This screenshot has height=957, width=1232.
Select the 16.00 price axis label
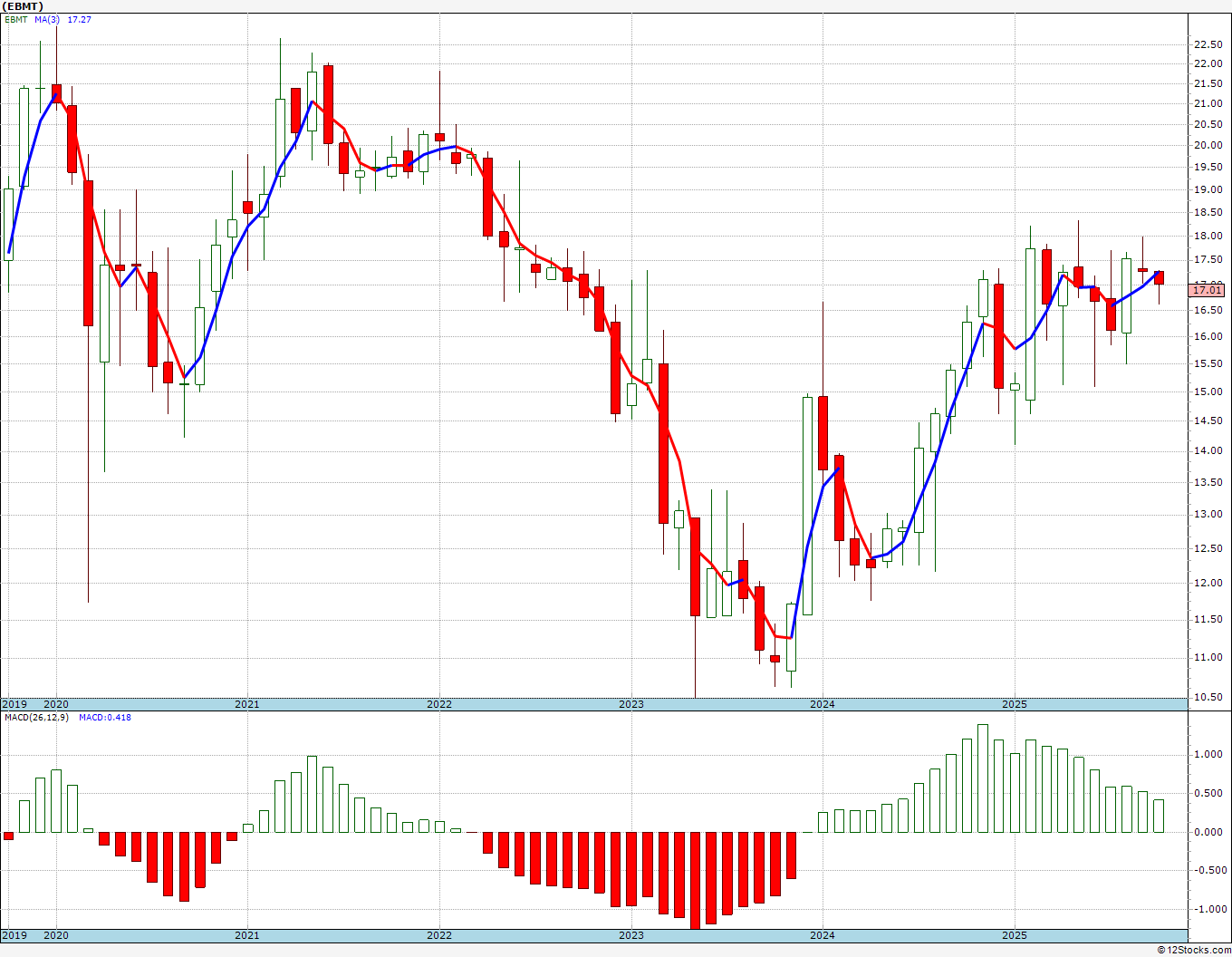pos(1208,336)
